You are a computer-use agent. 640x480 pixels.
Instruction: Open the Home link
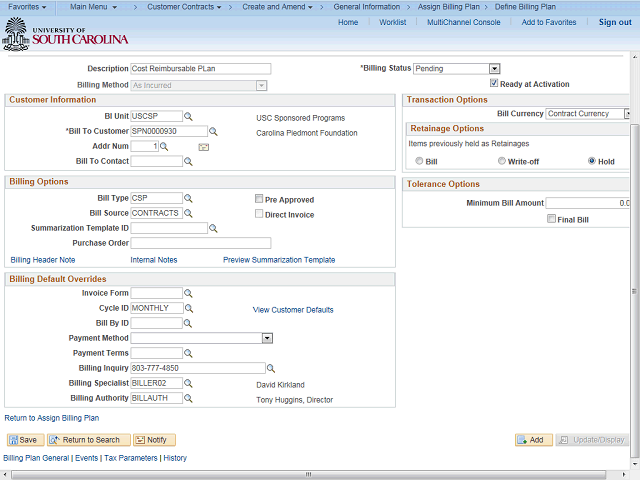pos(348,22)
